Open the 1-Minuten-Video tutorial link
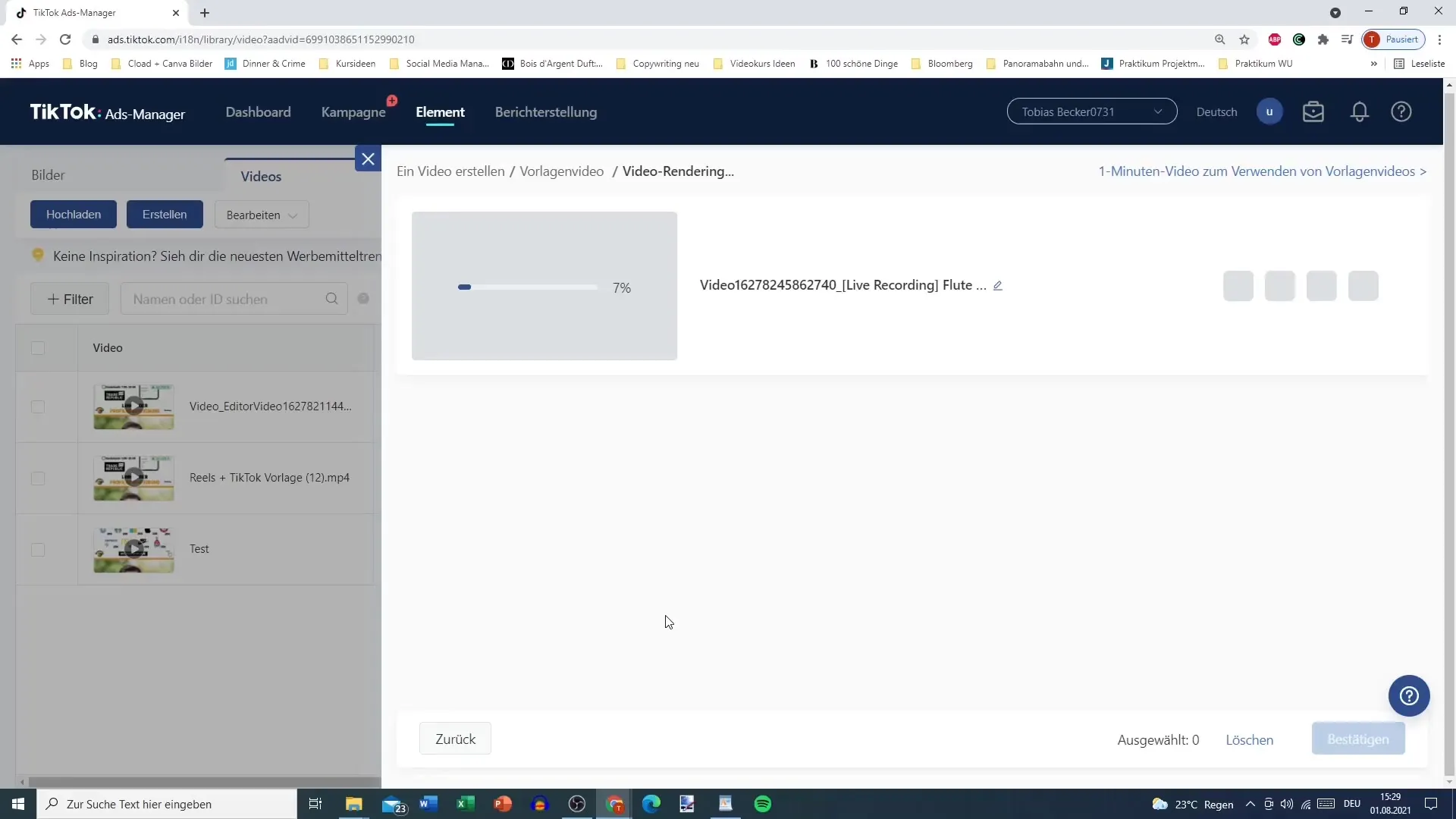The image size is (1456, 819). point(1263,171)
